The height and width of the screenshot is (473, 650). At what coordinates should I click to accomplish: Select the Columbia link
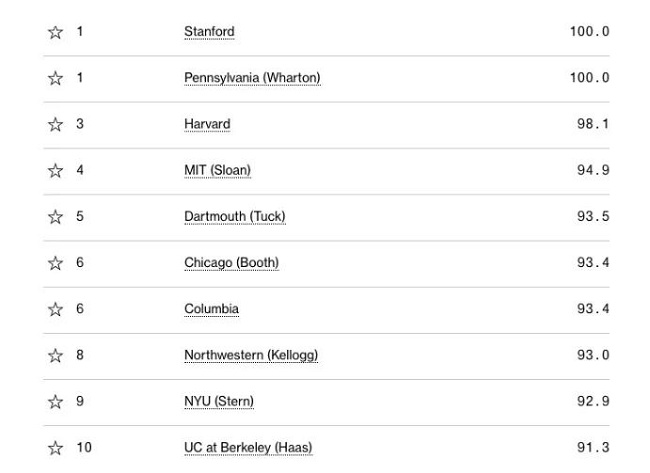(x=211, y=309)
